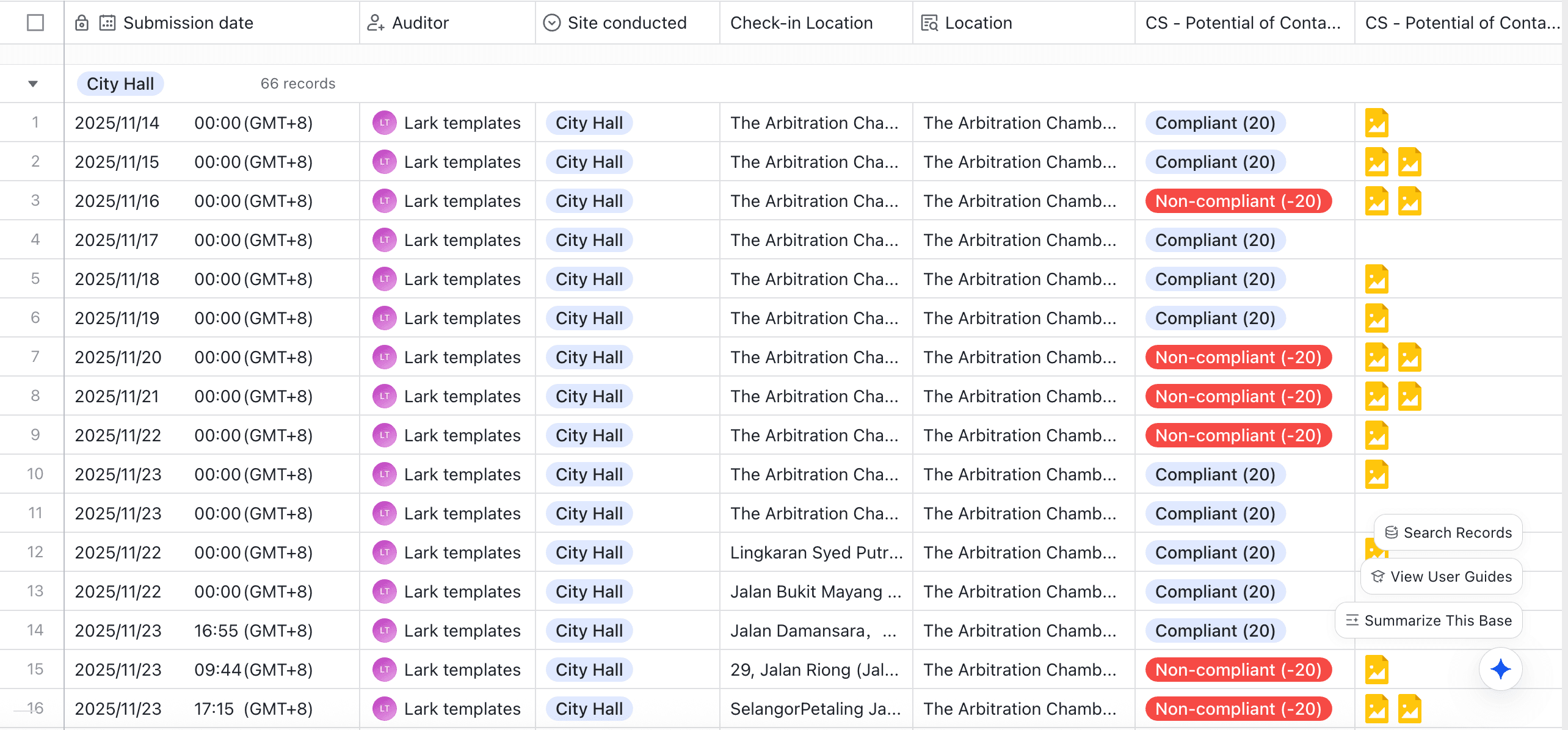Click the lookup icon in Location header
Viewport: 1568px width, 730px height.
(x=929, y=23)
